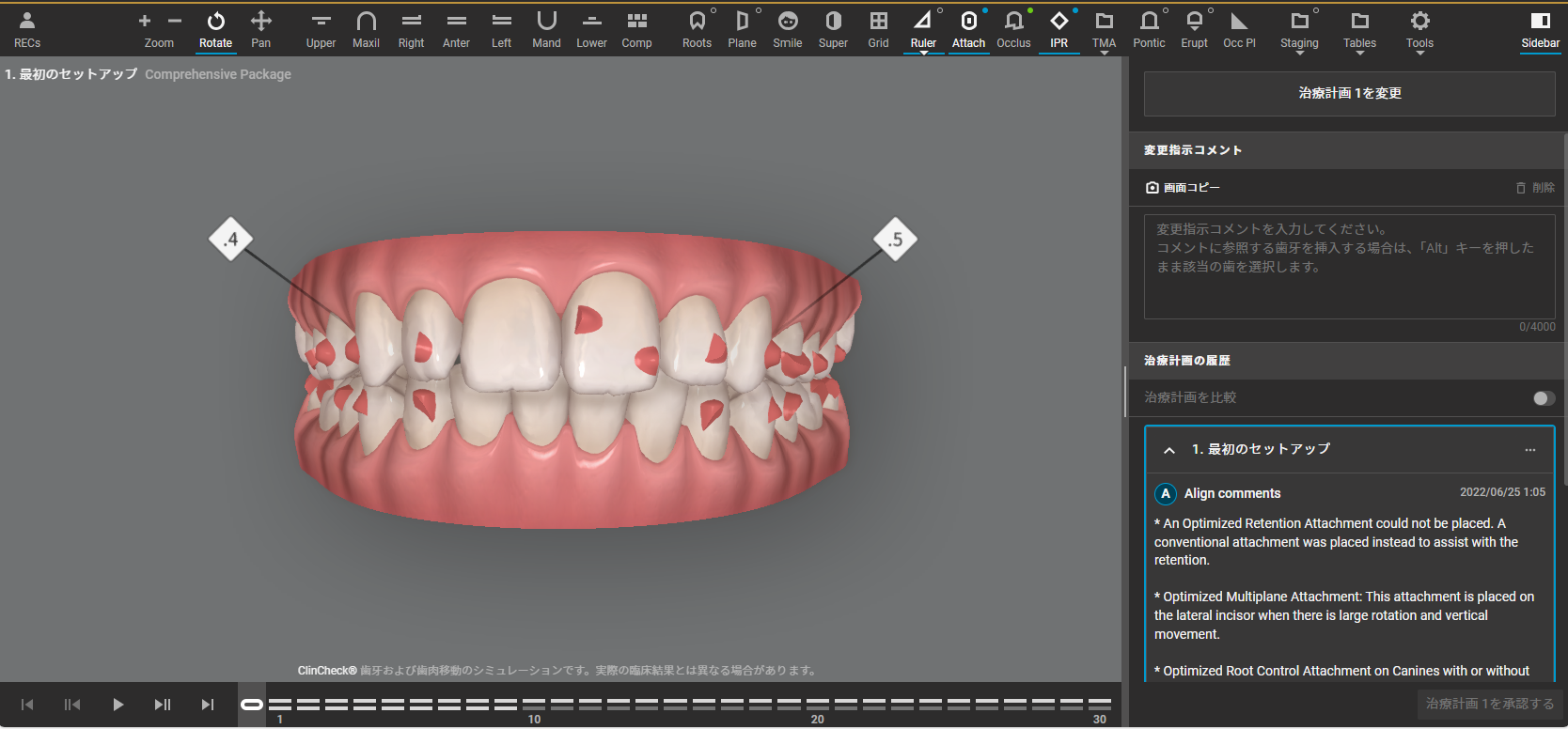1568x729 pixels.
Task: Expand the Ruler dropdown arrow
Action: [x=923, y=54]
